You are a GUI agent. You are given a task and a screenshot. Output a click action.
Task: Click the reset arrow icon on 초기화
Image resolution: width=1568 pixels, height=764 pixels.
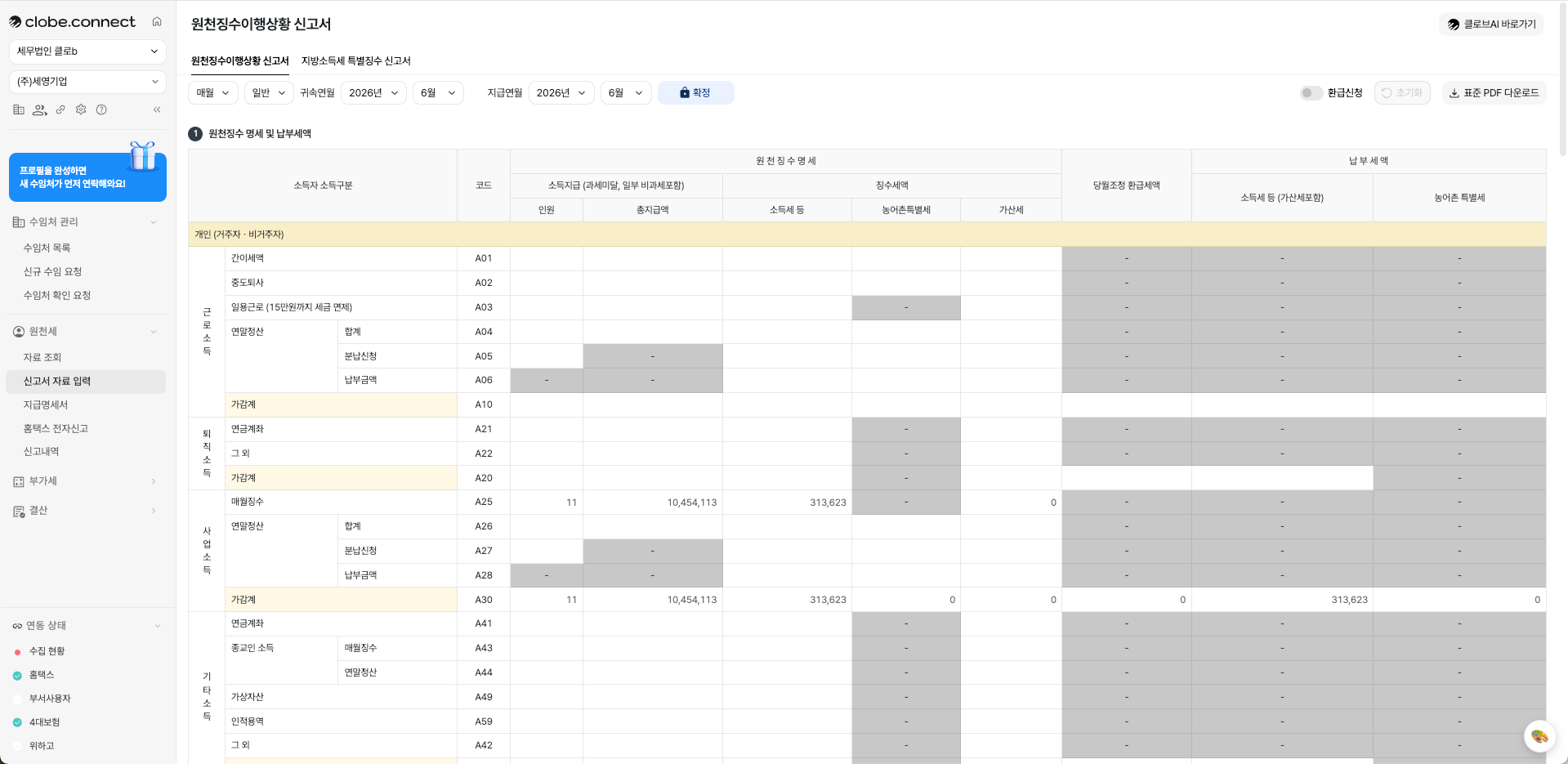click(1387, 93)
